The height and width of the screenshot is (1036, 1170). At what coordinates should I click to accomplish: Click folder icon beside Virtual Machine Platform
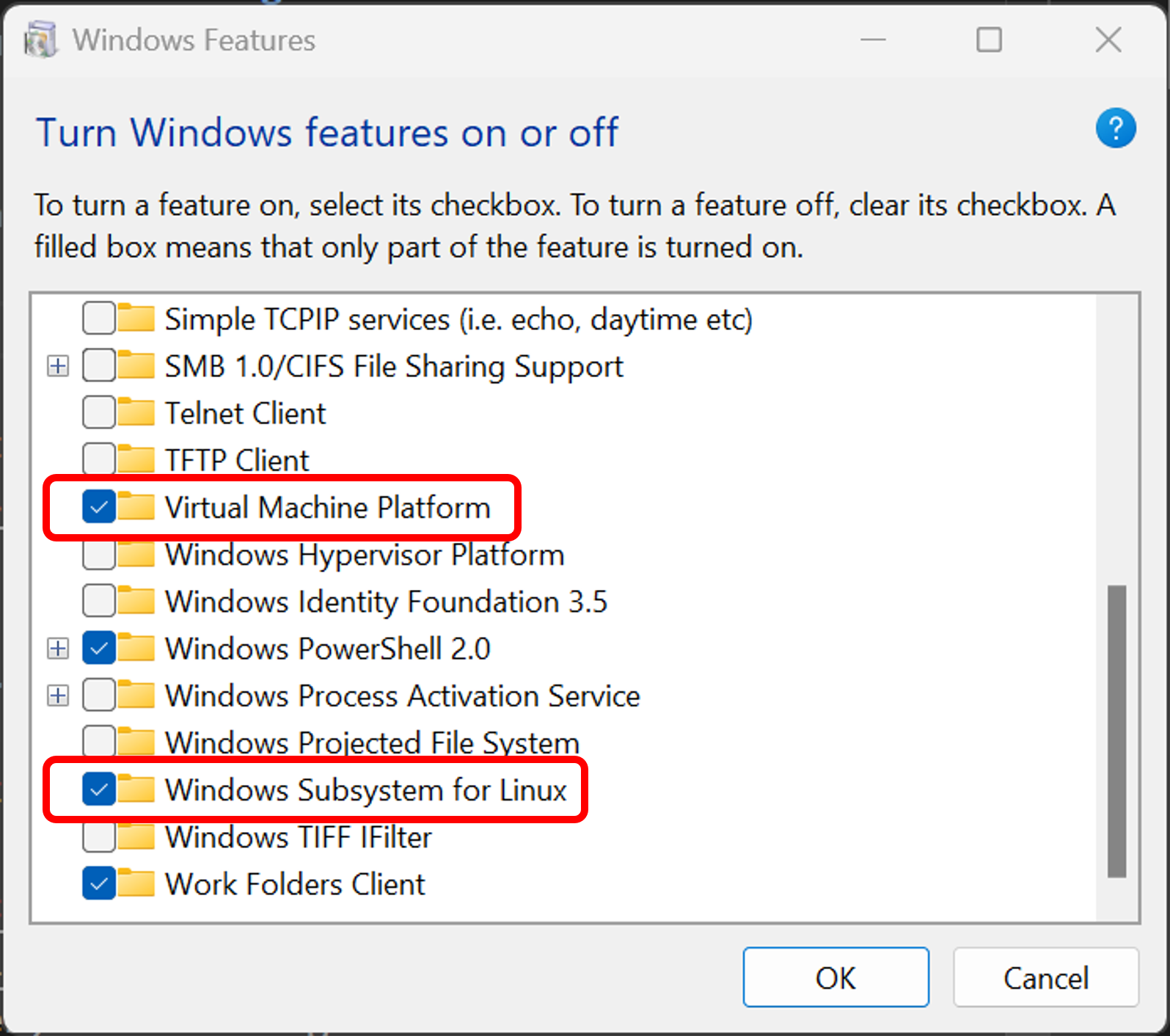pos(136,506)
